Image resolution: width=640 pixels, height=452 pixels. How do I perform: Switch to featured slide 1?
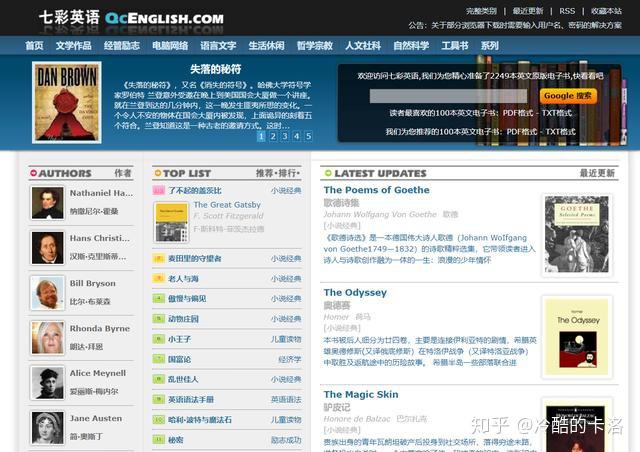pyautogui.click(x=261, y=136)
